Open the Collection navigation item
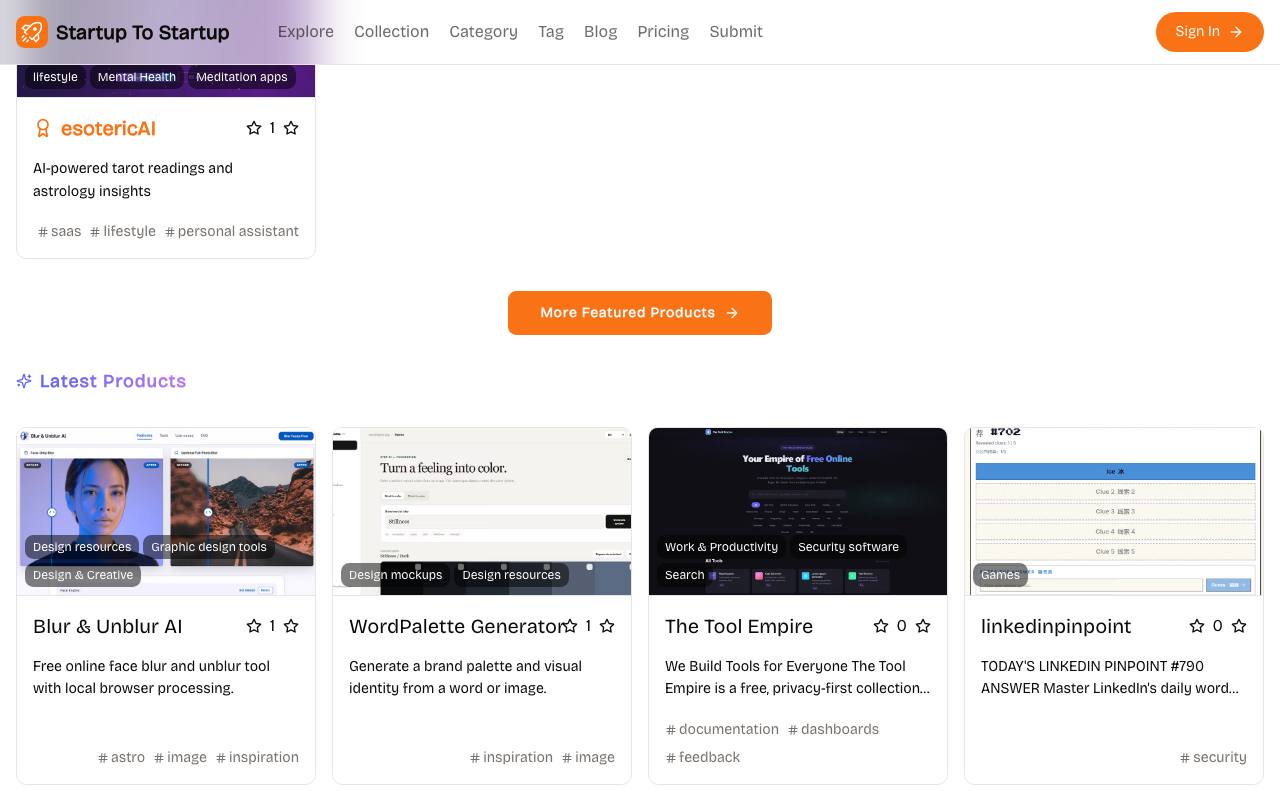 pos(391,32)
